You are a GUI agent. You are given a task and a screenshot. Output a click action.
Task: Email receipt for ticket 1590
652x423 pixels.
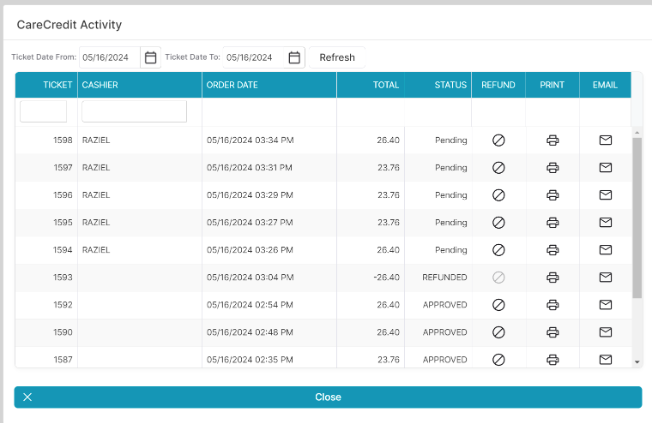pyautogui.click(x=605, y=332)
